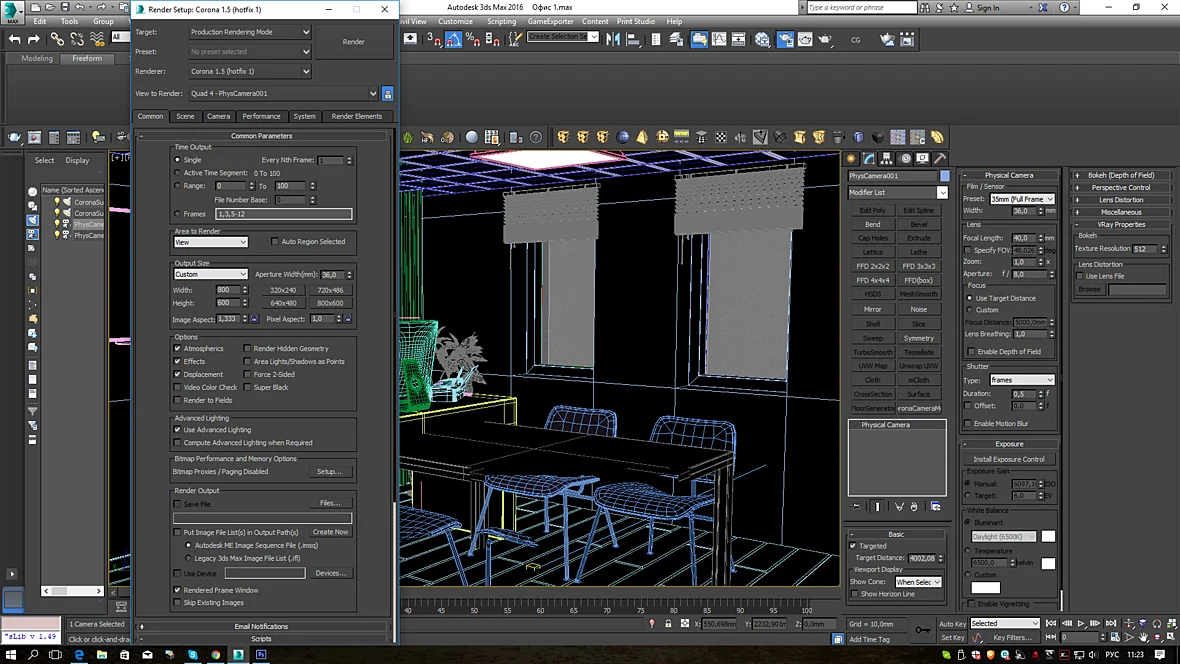
Task: Enable the Save File checkbox
Action: click(x=178, y=504)
